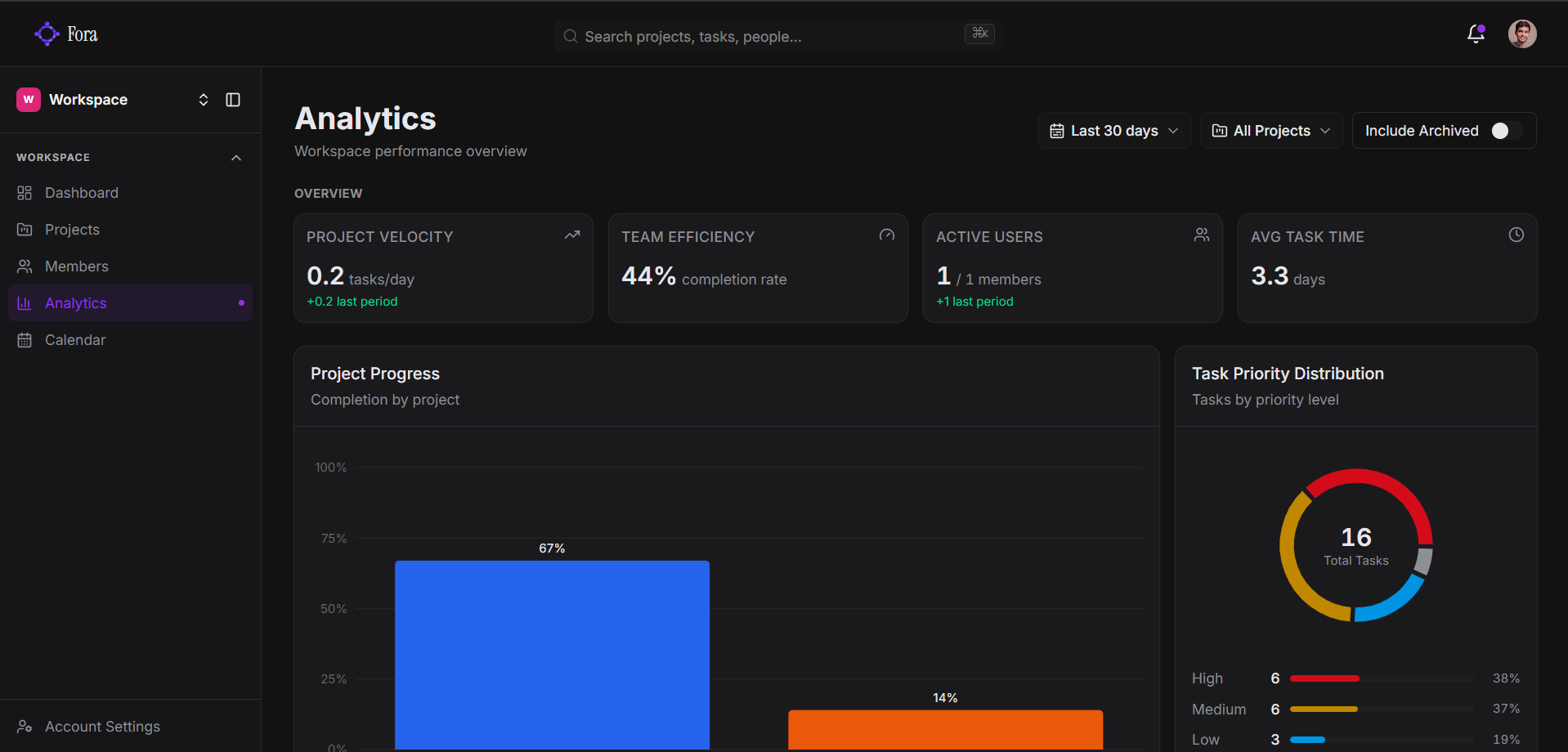Viewport: 1568px width, 752px height.
Task: Click the Avg Task Time clock icon
Action: point(1516,235)
